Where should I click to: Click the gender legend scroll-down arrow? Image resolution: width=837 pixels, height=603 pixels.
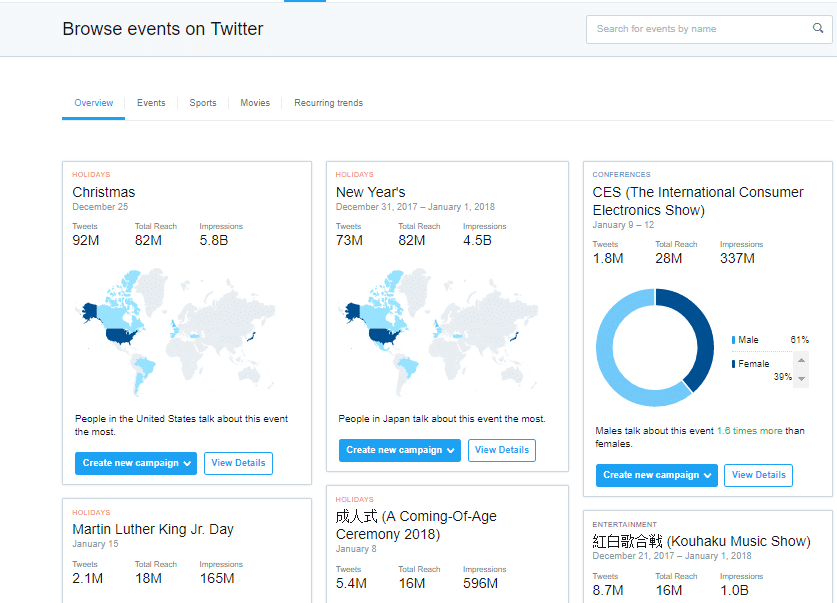[802, 379]
